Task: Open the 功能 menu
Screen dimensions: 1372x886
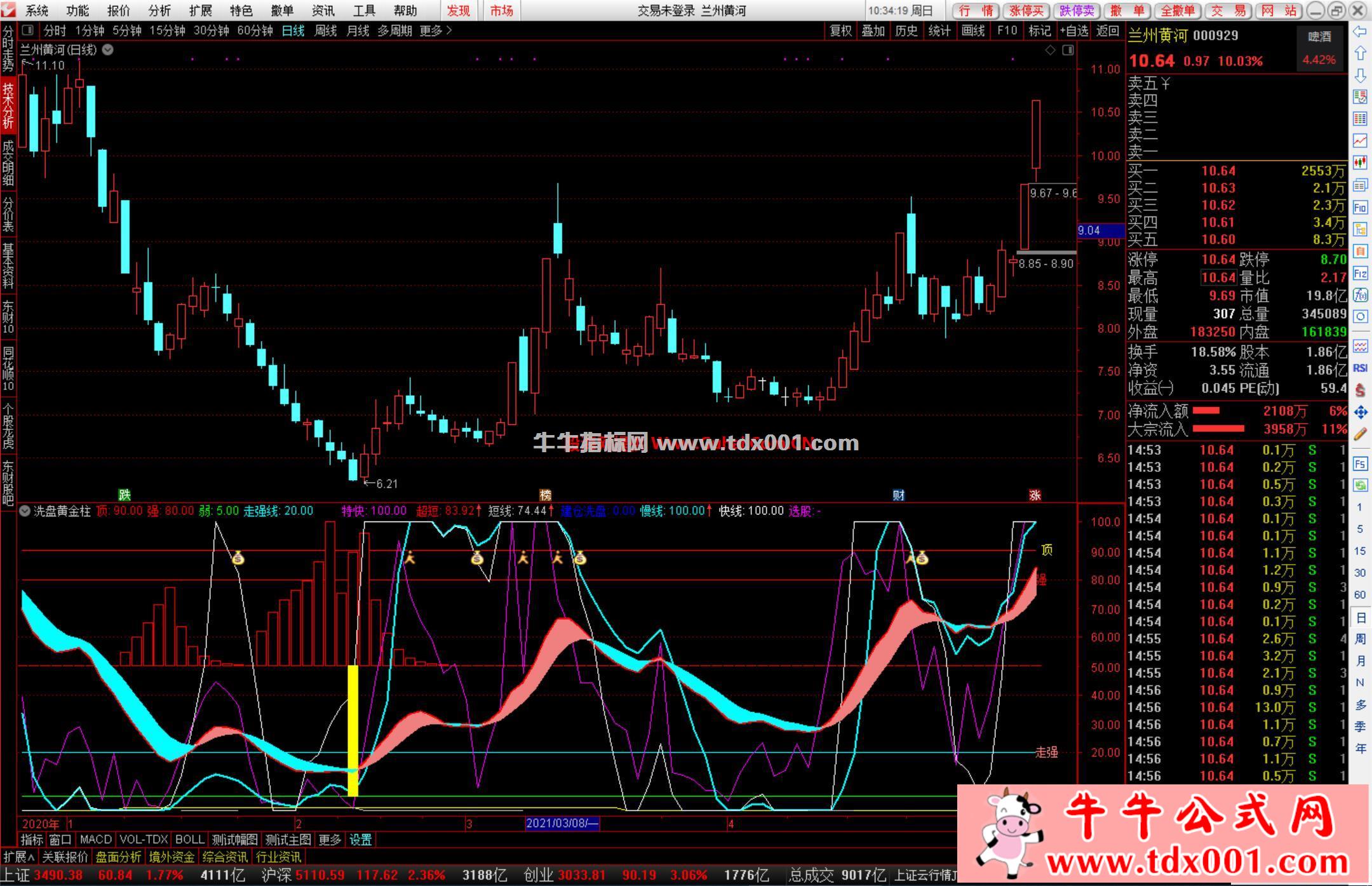Action: tap(77, 11)
